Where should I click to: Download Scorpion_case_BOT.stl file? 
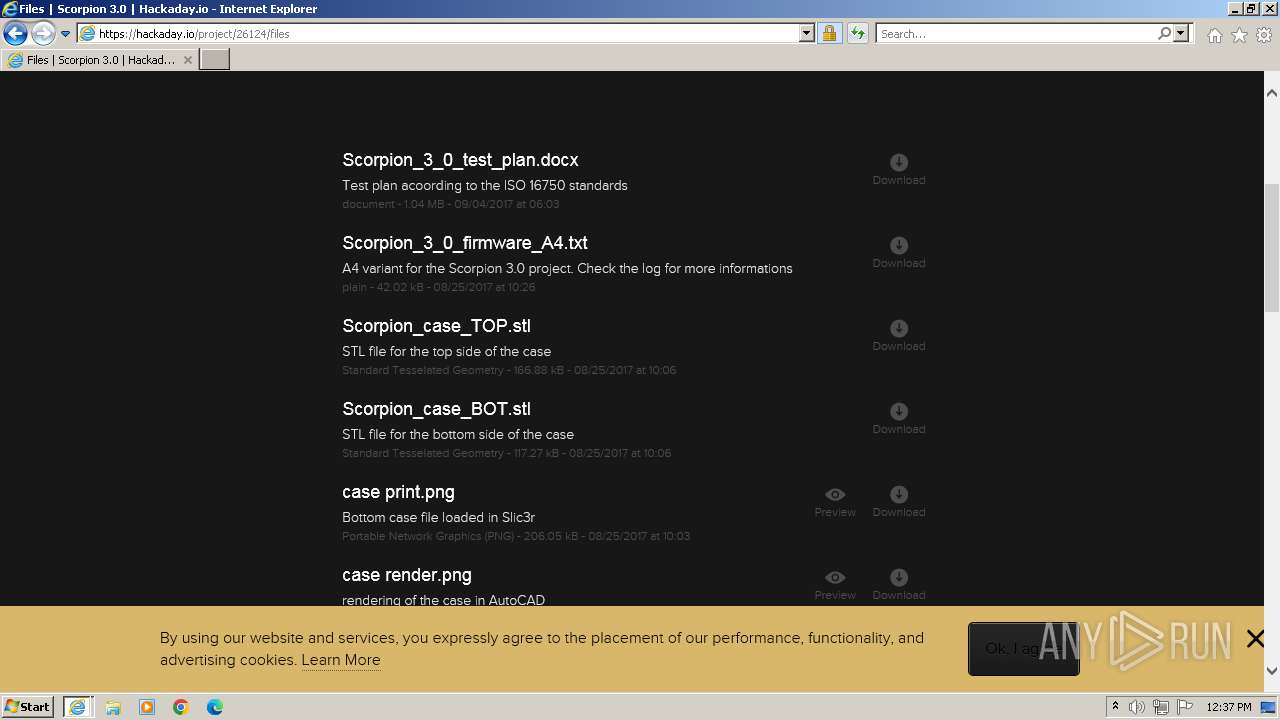coord(899,419)
